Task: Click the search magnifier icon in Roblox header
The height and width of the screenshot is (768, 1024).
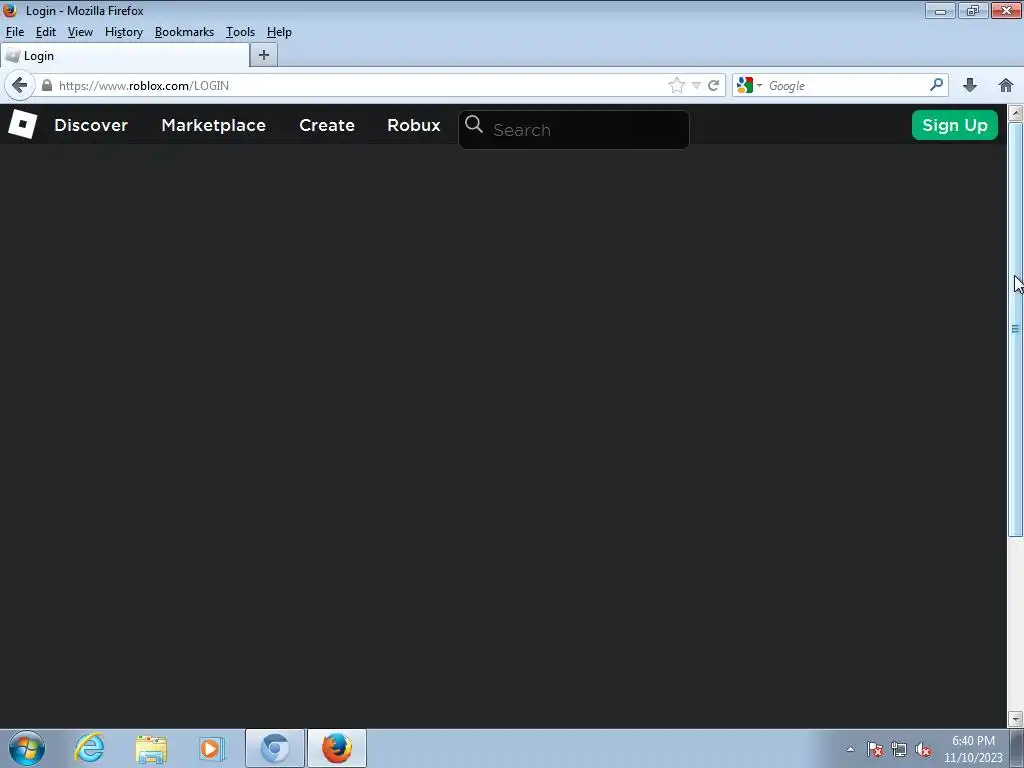Action: click(474, 125)
